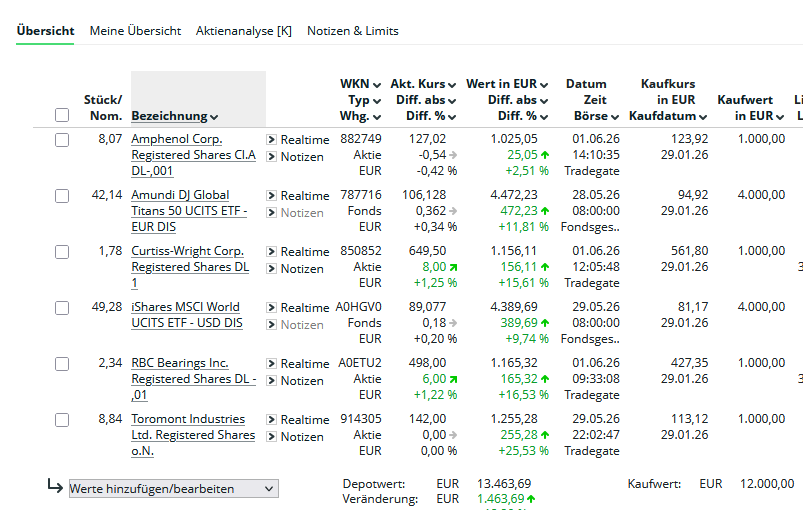The width and height of the screenshot is (803, 510).
Task: Open Realtime arrow icon for Toromont Industries
Action: point(271,419)
